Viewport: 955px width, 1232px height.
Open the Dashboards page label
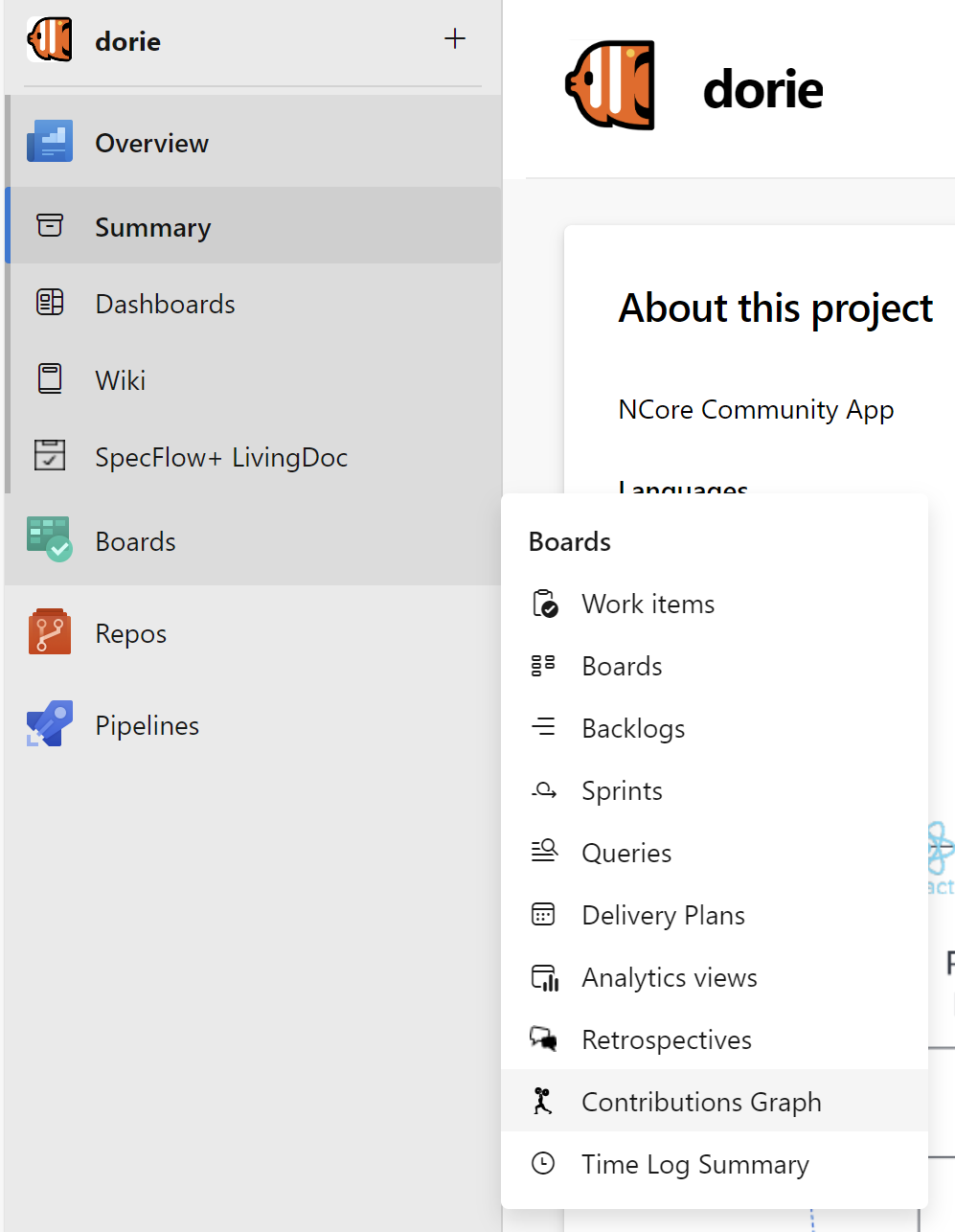(x=165, y=304)
